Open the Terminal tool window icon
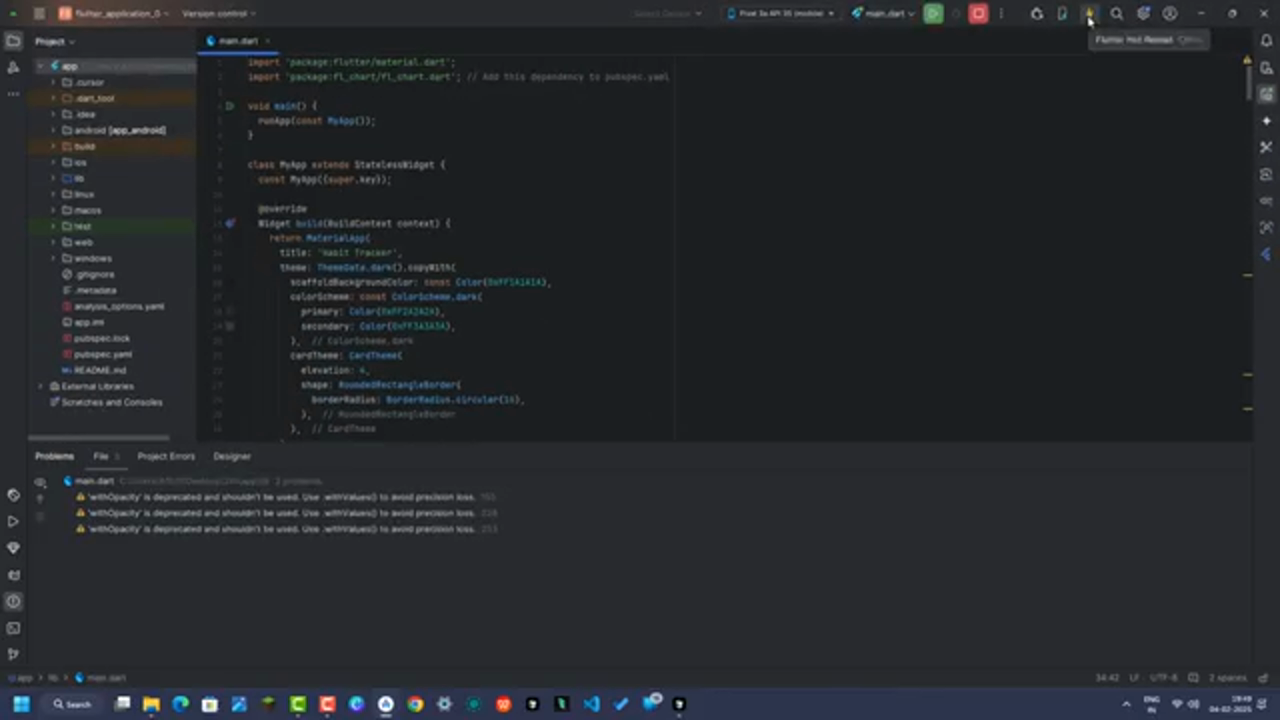1280x720 pixels. pos(13,628)
